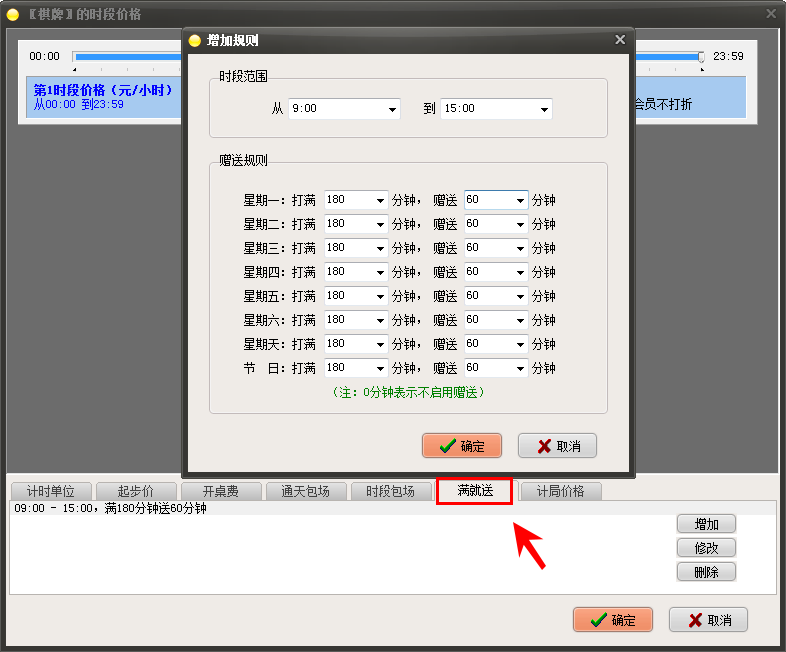786x652 pixels.
Task: Select rule row 09:00 - 15:00 满180分钟送60分钟
Action: (393, 508)
